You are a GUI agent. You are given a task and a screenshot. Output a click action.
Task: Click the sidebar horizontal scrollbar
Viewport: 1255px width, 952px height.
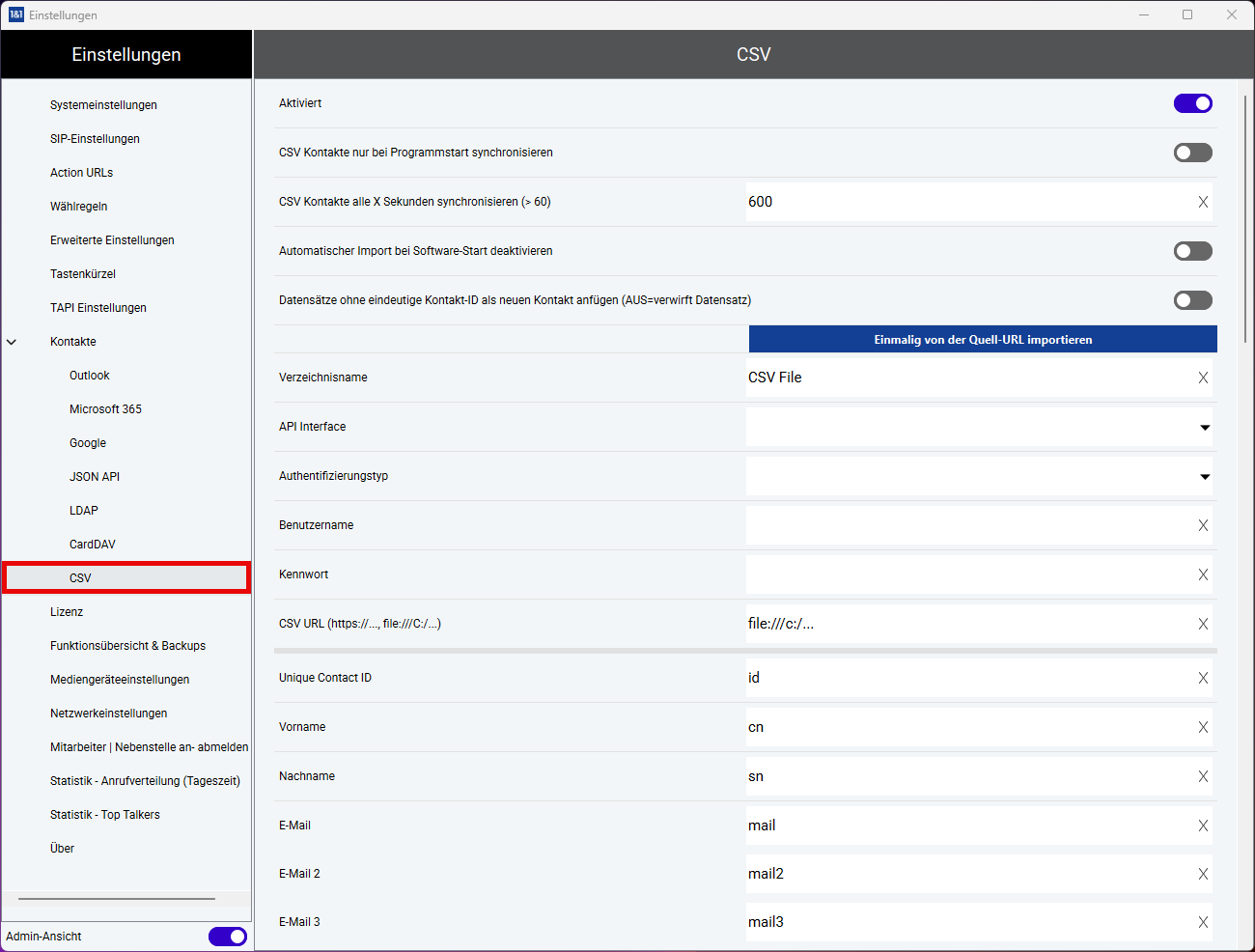[117, 899]
